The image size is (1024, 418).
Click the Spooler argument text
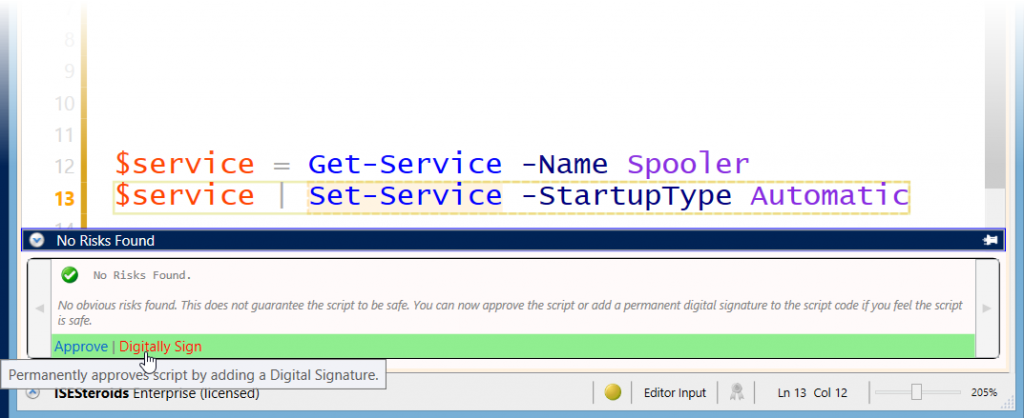tap(688, 163)
